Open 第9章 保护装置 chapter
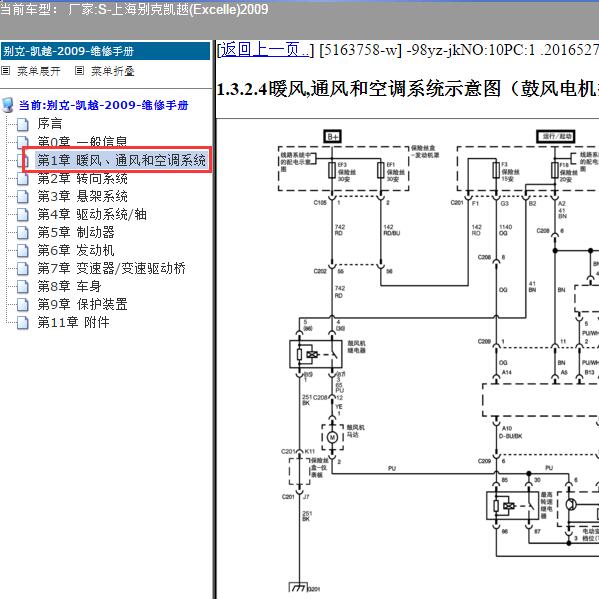This screenshot has width=599, height=599. pos(83,304)
